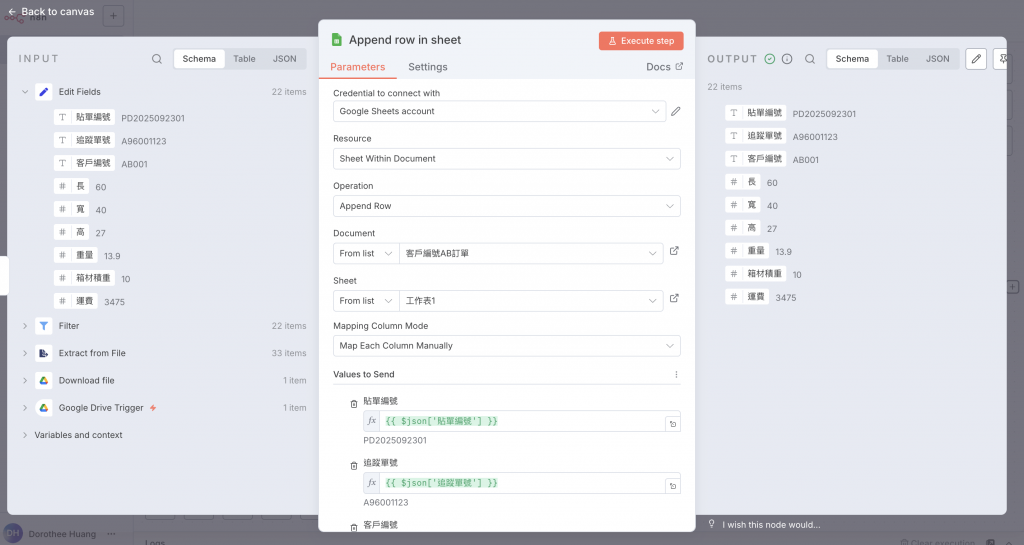Click the Back to canvas link
1024x545 pixels.
tap(51, 12)
